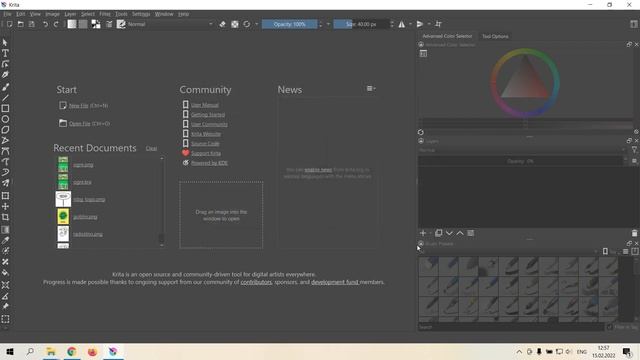
Task: Clear the Recent Documents list
Action: tap(151, 149)
